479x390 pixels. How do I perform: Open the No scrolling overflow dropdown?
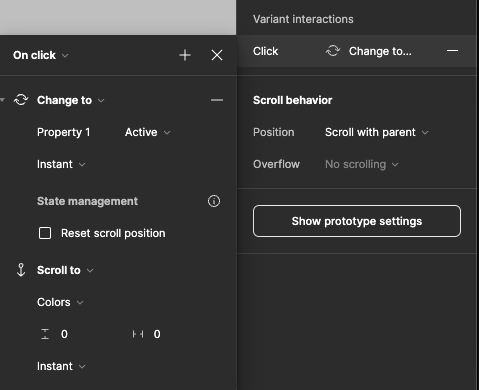(x=362, y=164)
